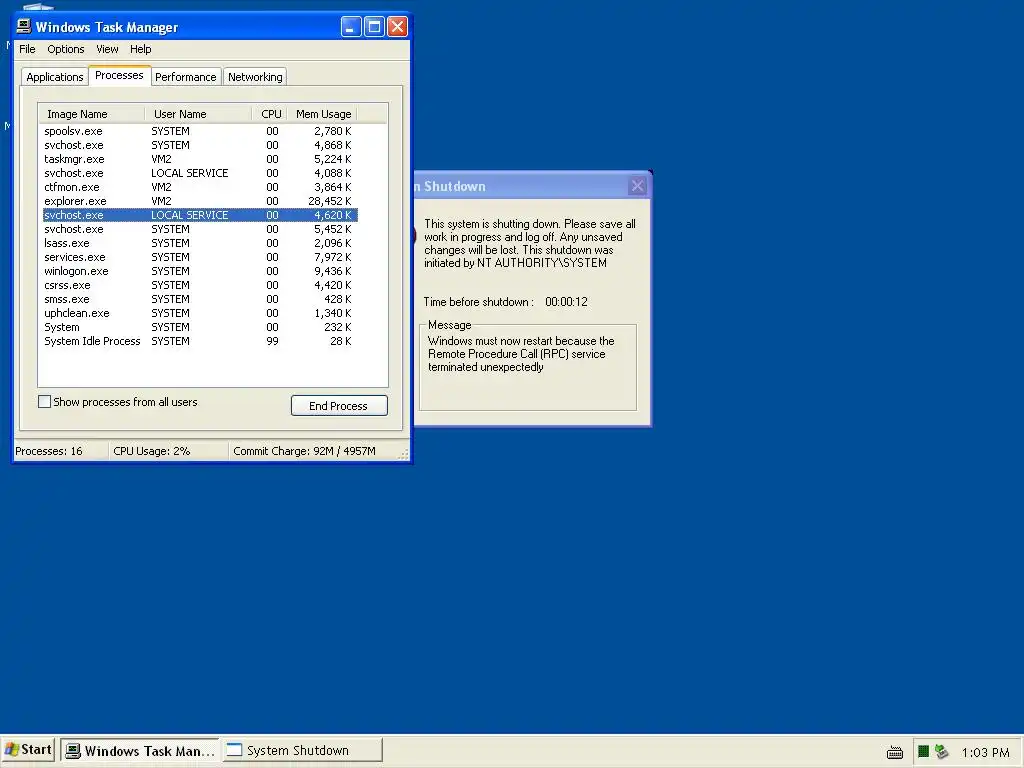Select the taskmgr.exe process row

coord(200,159)
